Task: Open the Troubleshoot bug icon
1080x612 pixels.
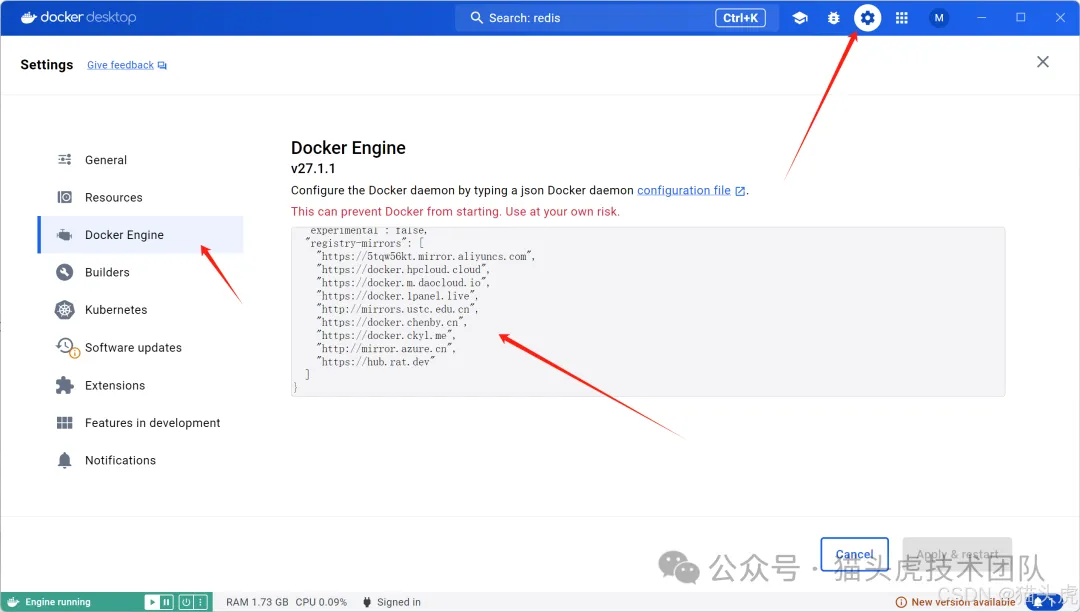Action: coord(833,18)
